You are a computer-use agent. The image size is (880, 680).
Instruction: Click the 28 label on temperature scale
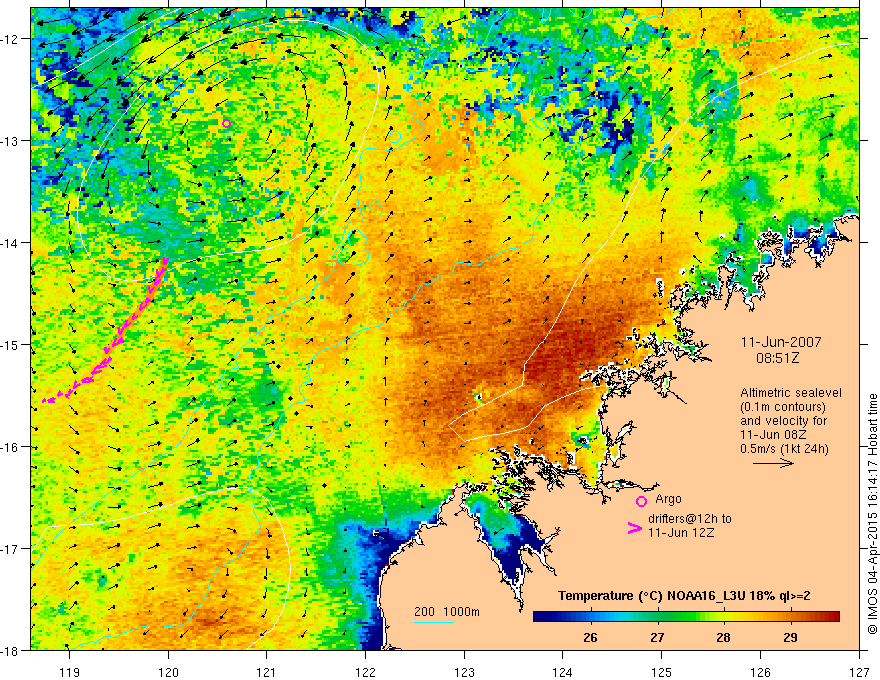click(723, 637)
